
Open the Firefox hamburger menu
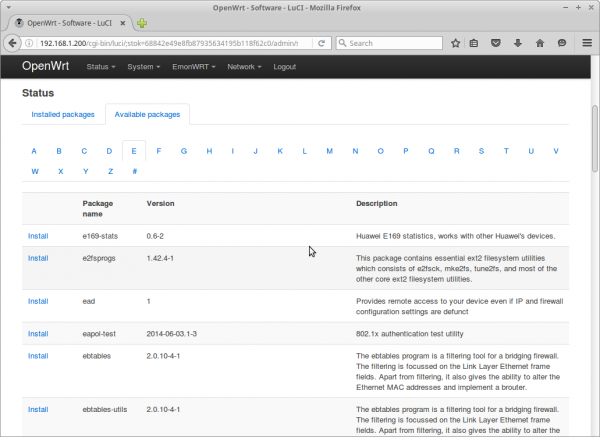click(587, 43)
